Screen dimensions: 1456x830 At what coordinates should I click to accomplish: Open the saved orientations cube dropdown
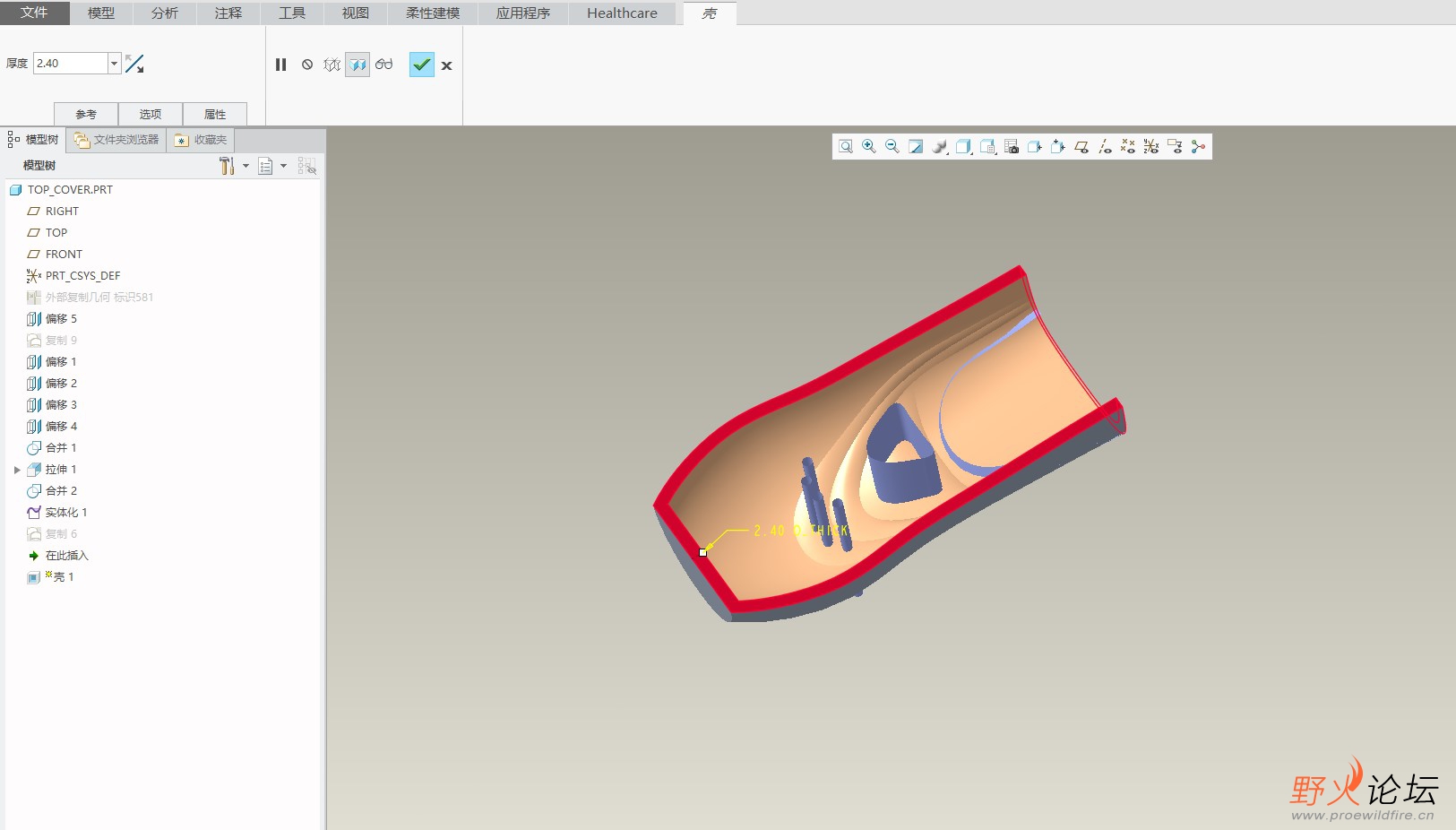(963, 147)
